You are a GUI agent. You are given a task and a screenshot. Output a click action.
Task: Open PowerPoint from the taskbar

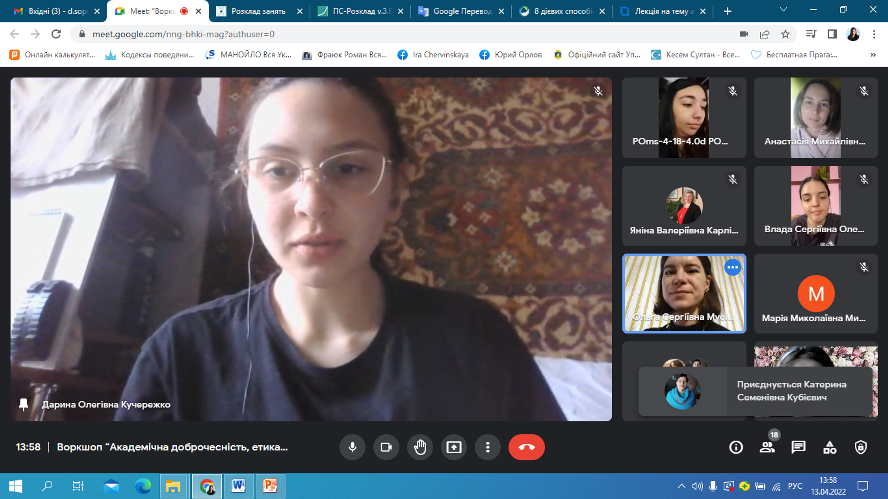pyautogui.click(x=270, y=486)
